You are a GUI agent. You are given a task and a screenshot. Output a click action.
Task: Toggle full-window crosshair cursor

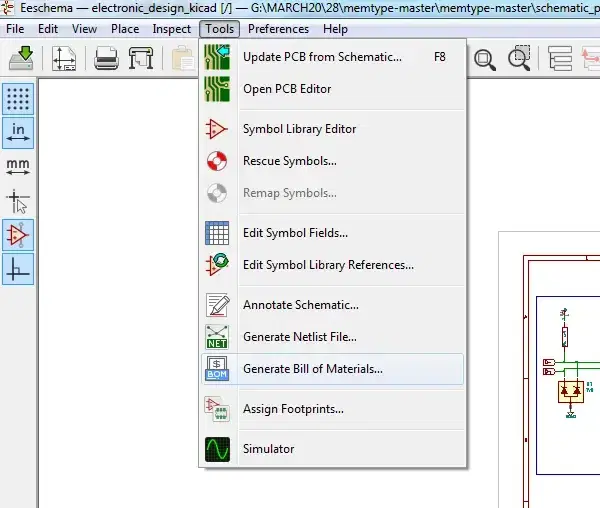18,201
